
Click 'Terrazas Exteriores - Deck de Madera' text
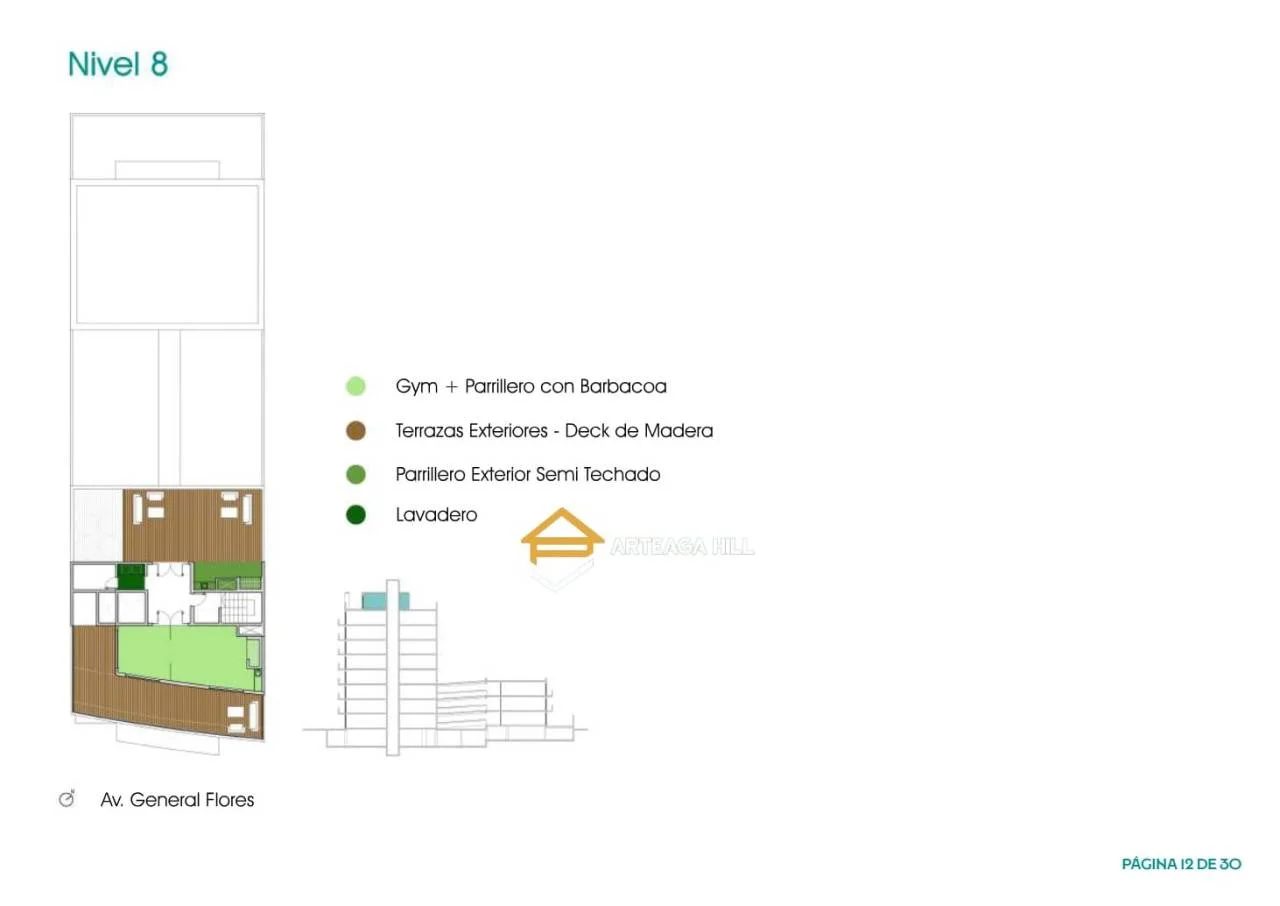(554, 431)
